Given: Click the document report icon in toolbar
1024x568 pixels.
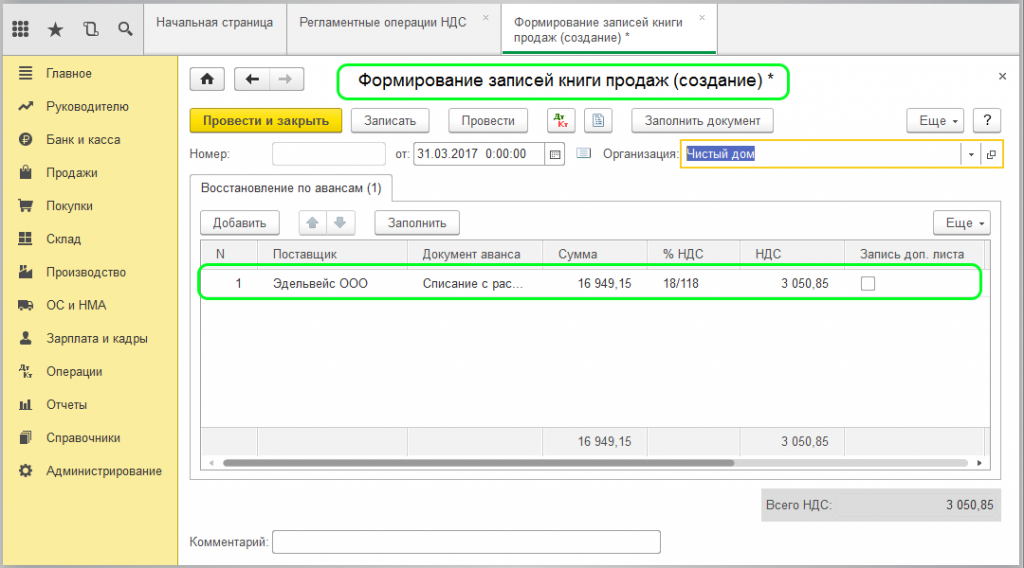Looking at the screenshot, I should [598, 121].
